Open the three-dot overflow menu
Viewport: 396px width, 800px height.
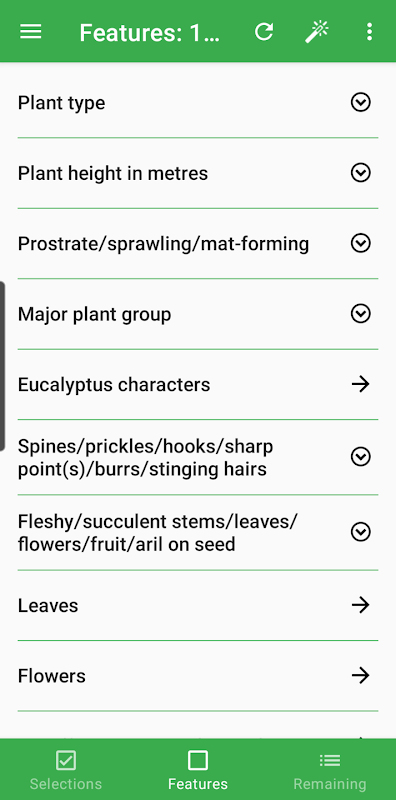pos(369,32)
